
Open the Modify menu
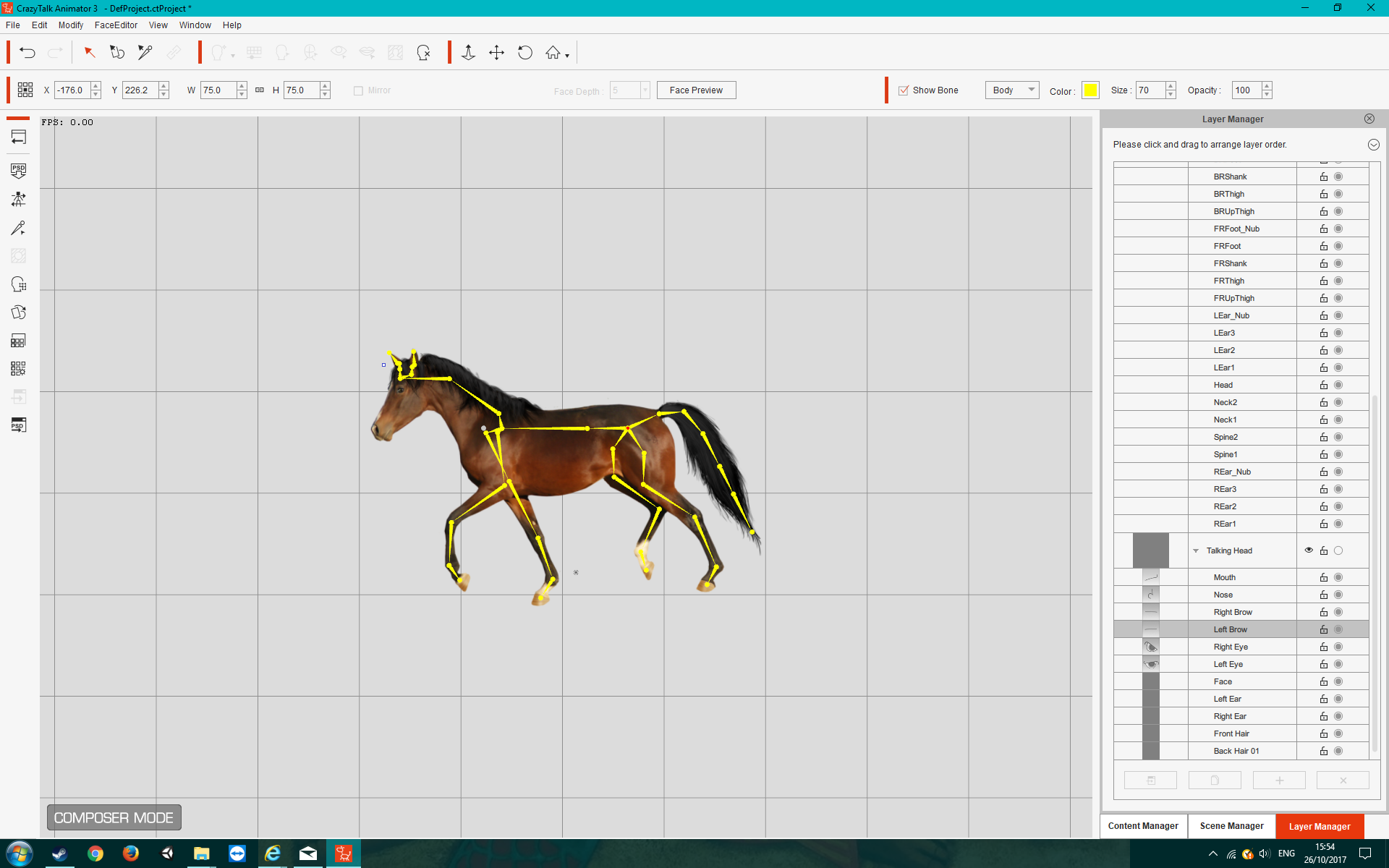click(71, 25)
